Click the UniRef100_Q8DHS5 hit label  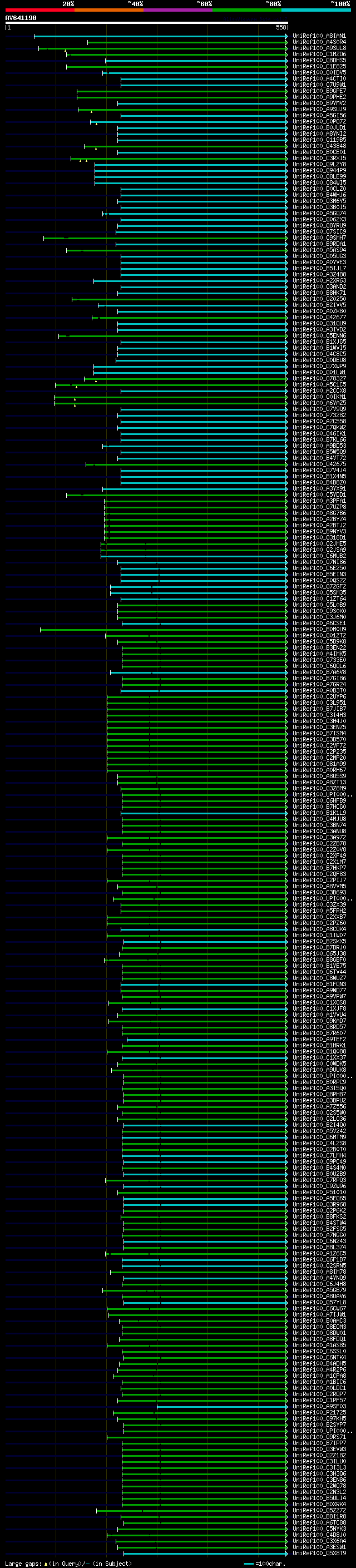tap(319, 61)
